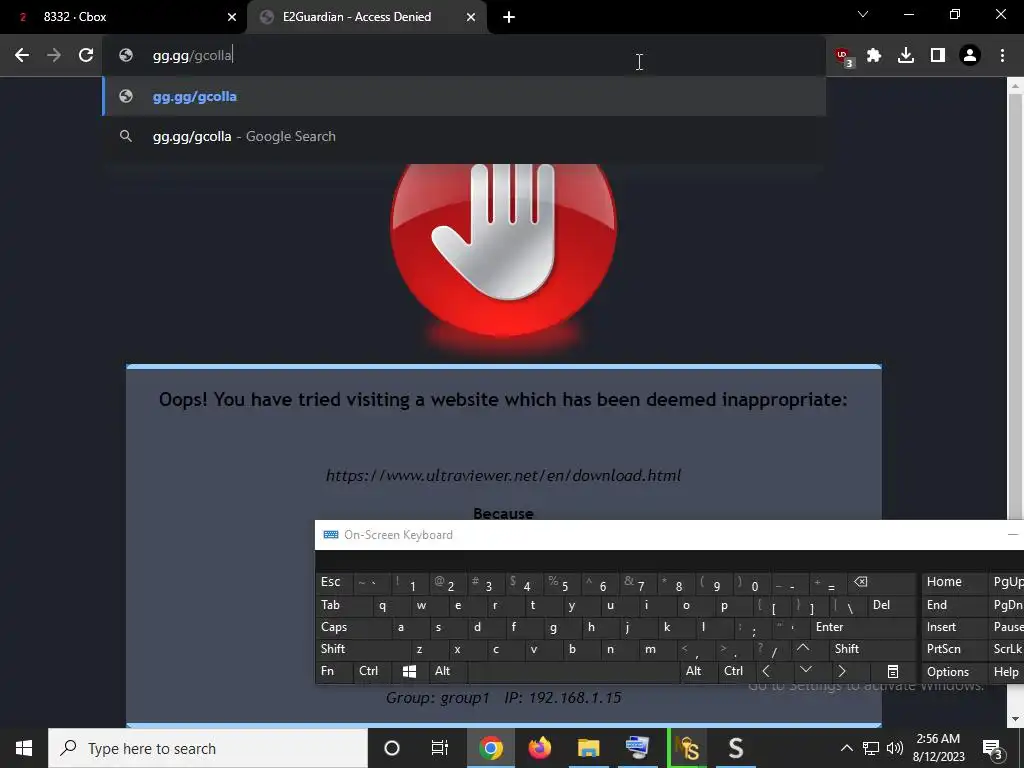
Task: Open the notification center icon
Action: click(993, 748)
